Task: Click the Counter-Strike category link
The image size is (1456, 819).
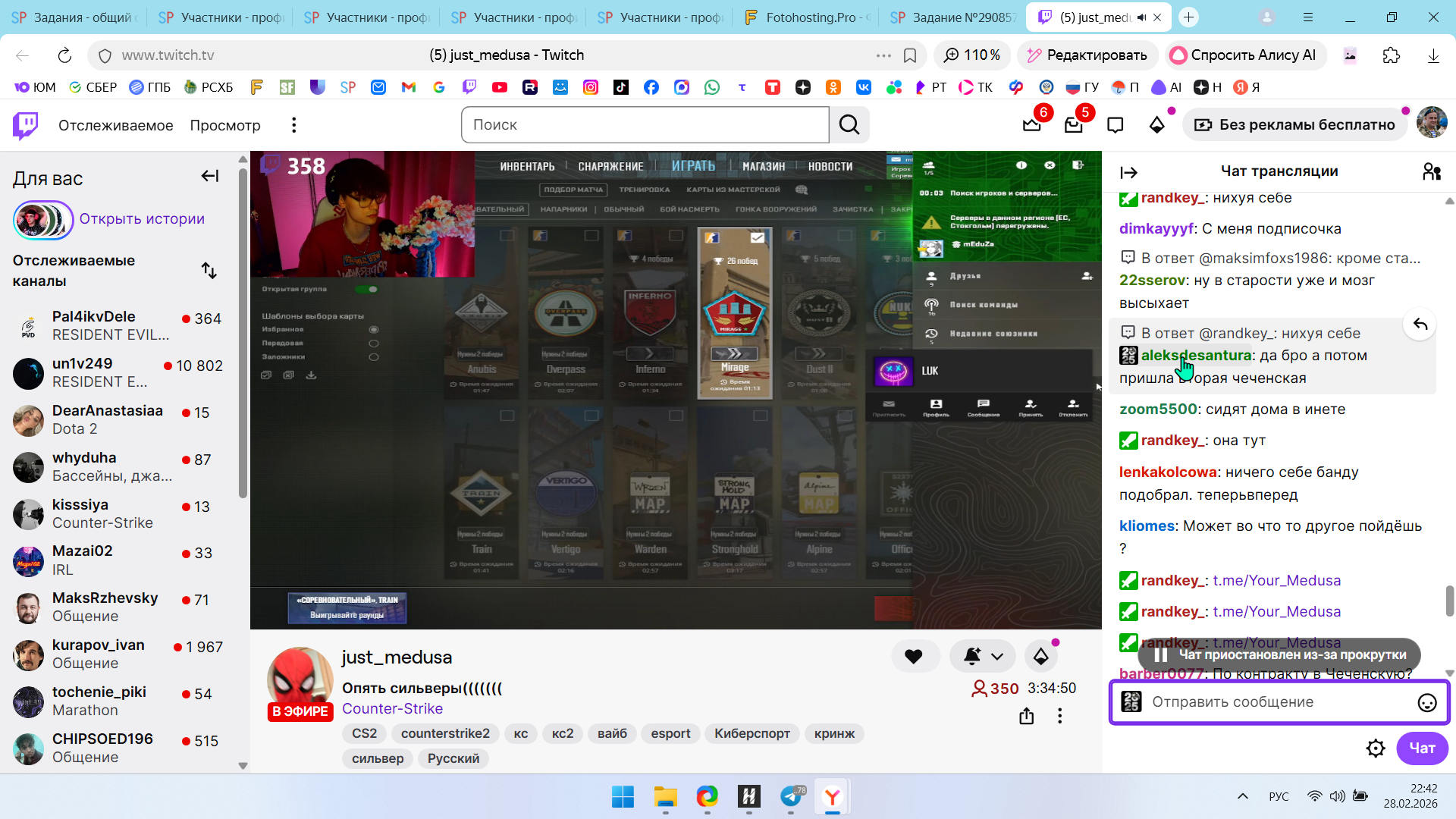Action: tap(392, 708)
